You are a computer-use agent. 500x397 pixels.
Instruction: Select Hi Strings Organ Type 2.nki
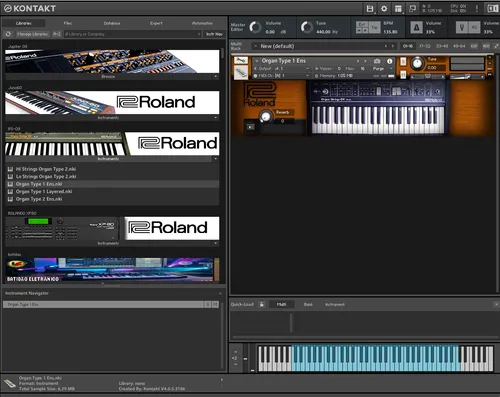tap(112, 169)
